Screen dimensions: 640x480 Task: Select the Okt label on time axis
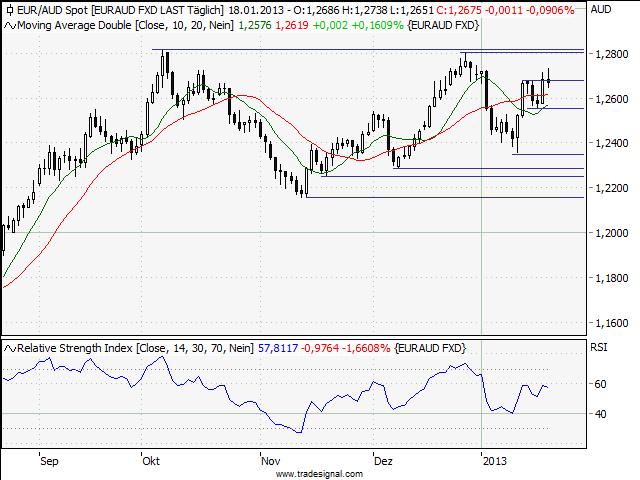click(152, 462)
